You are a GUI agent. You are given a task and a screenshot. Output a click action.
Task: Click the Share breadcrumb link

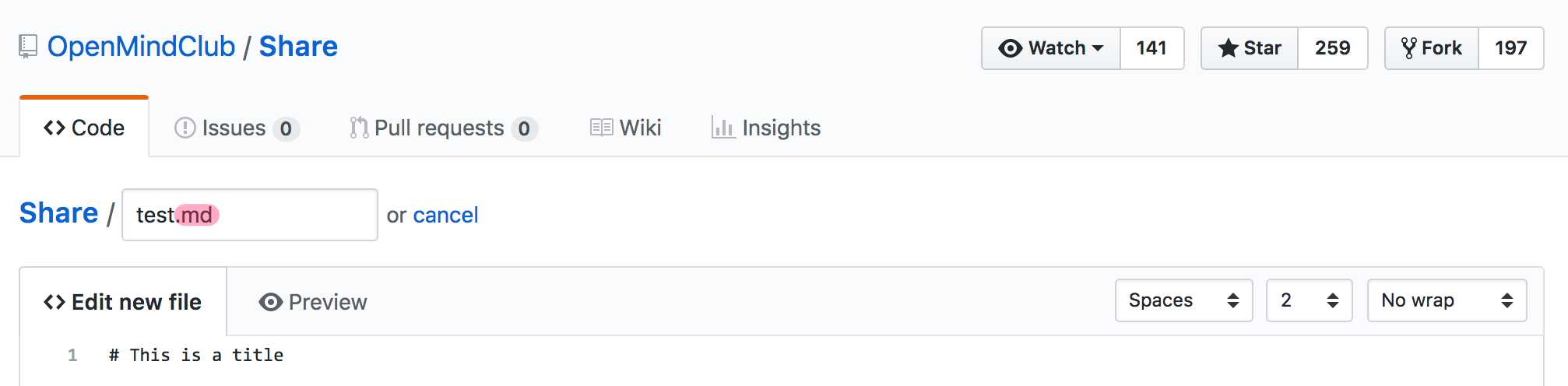(x=59, y=213)
